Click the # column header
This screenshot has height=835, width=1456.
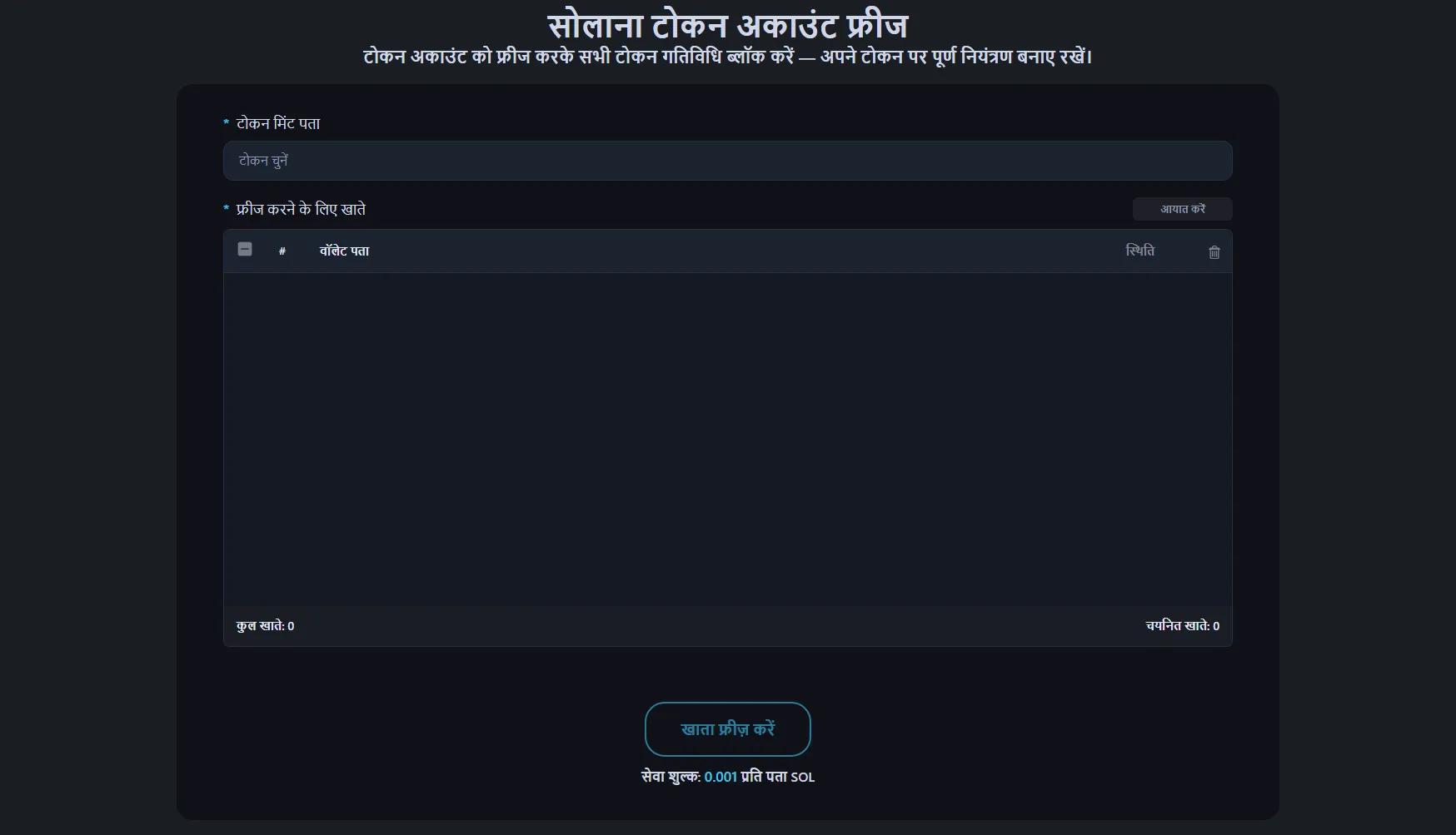(282, 251)
